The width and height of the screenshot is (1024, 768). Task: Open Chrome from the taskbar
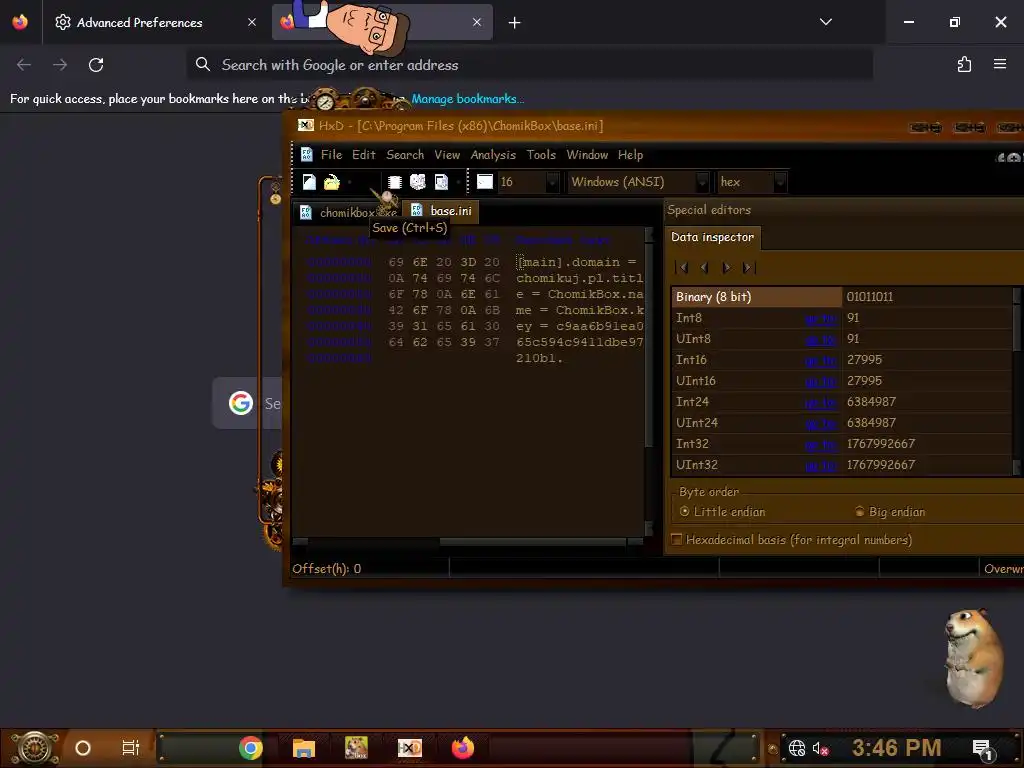[250, 748]
